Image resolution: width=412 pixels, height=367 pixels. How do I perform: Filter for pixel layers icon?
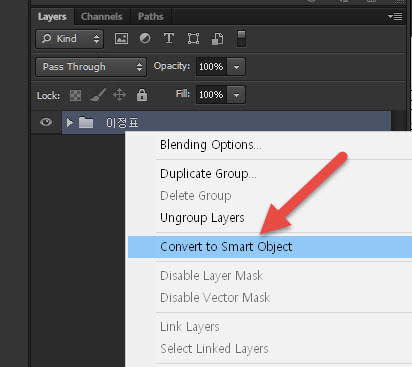121,39
